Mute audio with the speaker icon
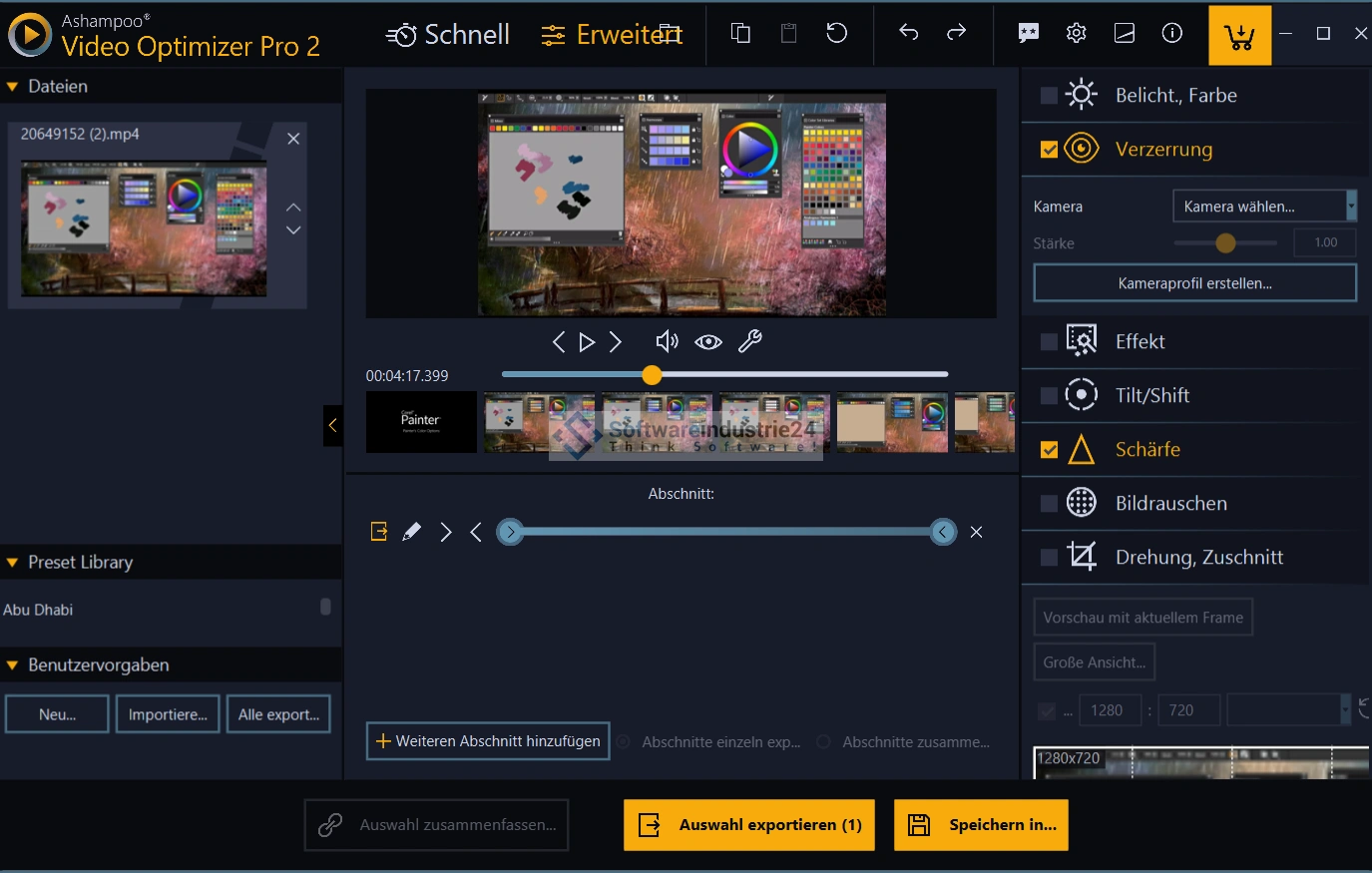Screen dimensions: 1372x873 click(667, 342)
